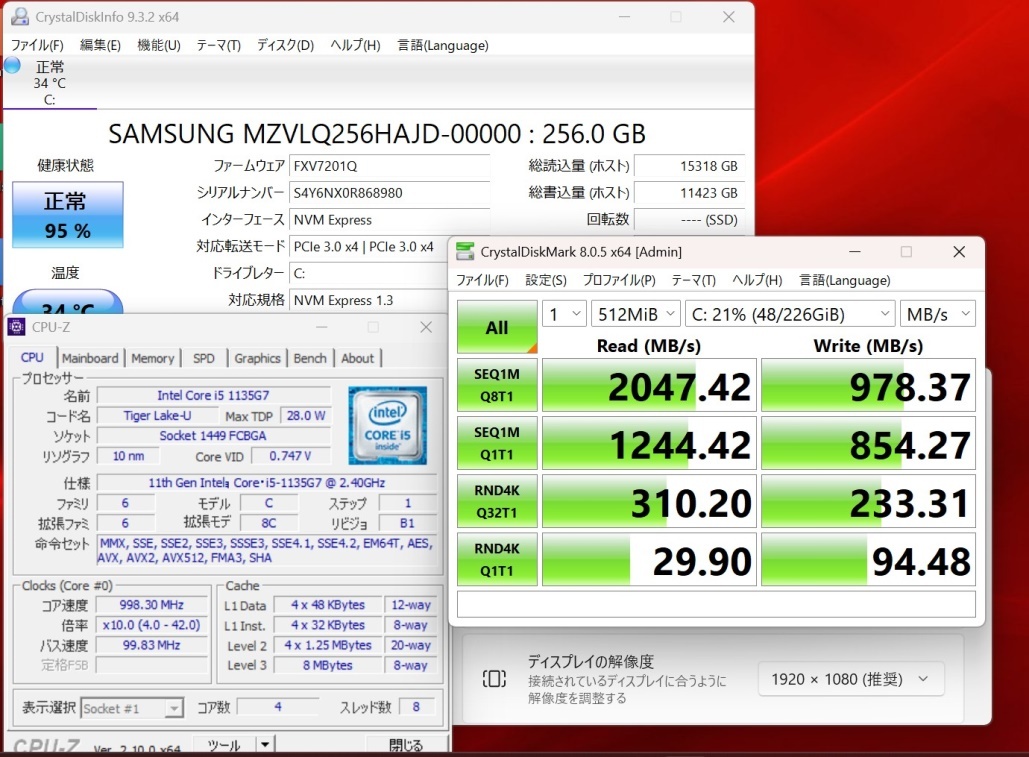
Task: Click the Max TDP value 28.0 W
Action: tap(306, 415)
